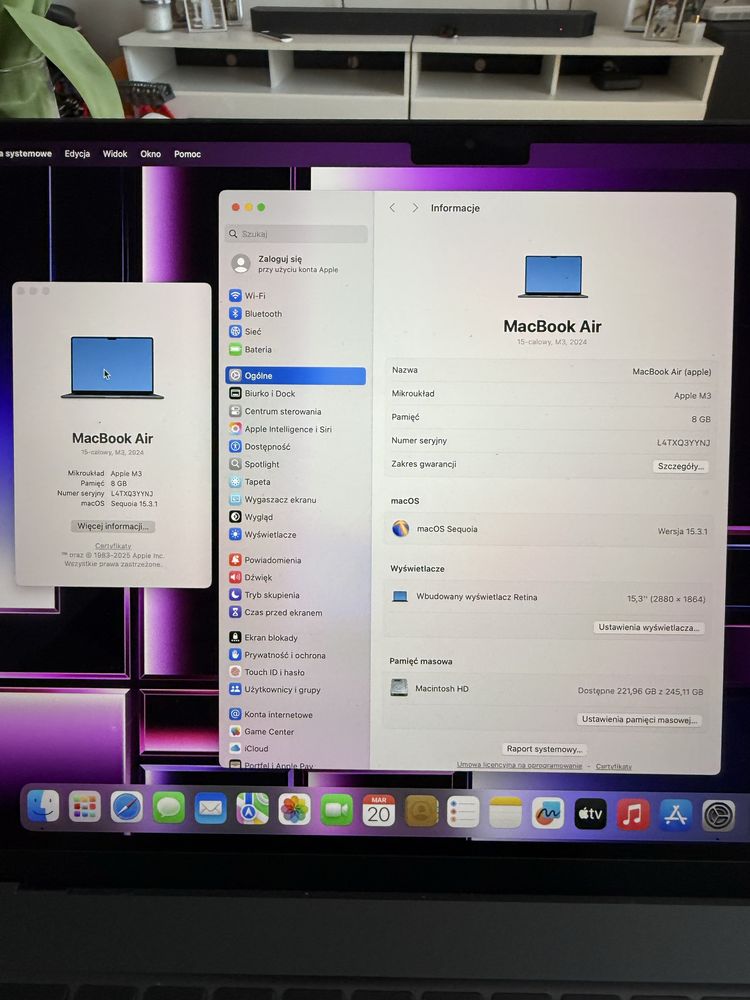The height and width of the screenshot is (1000, 750).
Task: Open Reminders app in the Dock
Action: point(463,812)
